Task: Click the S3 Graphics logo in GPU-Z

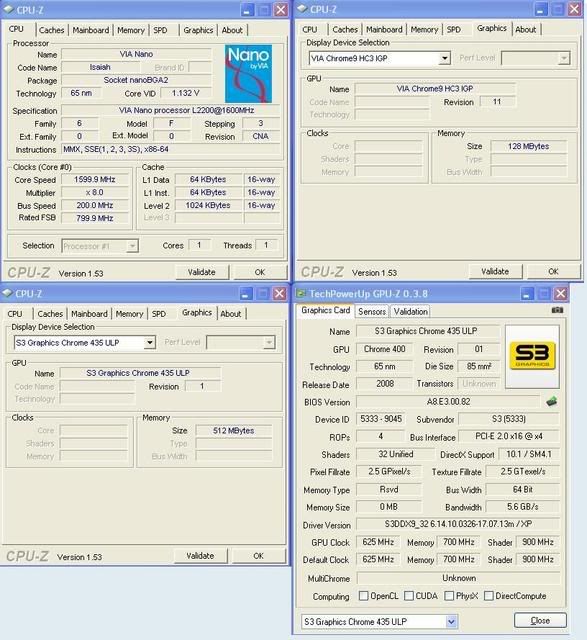Action: click(532, 356)
